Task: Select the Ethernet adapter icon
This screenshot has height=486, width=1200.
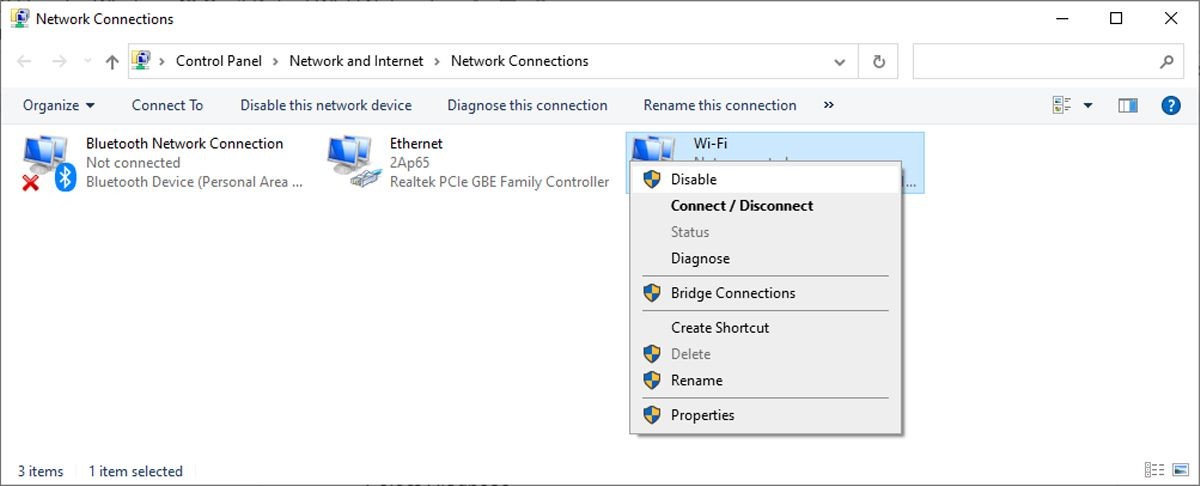Action: [356, 163]
